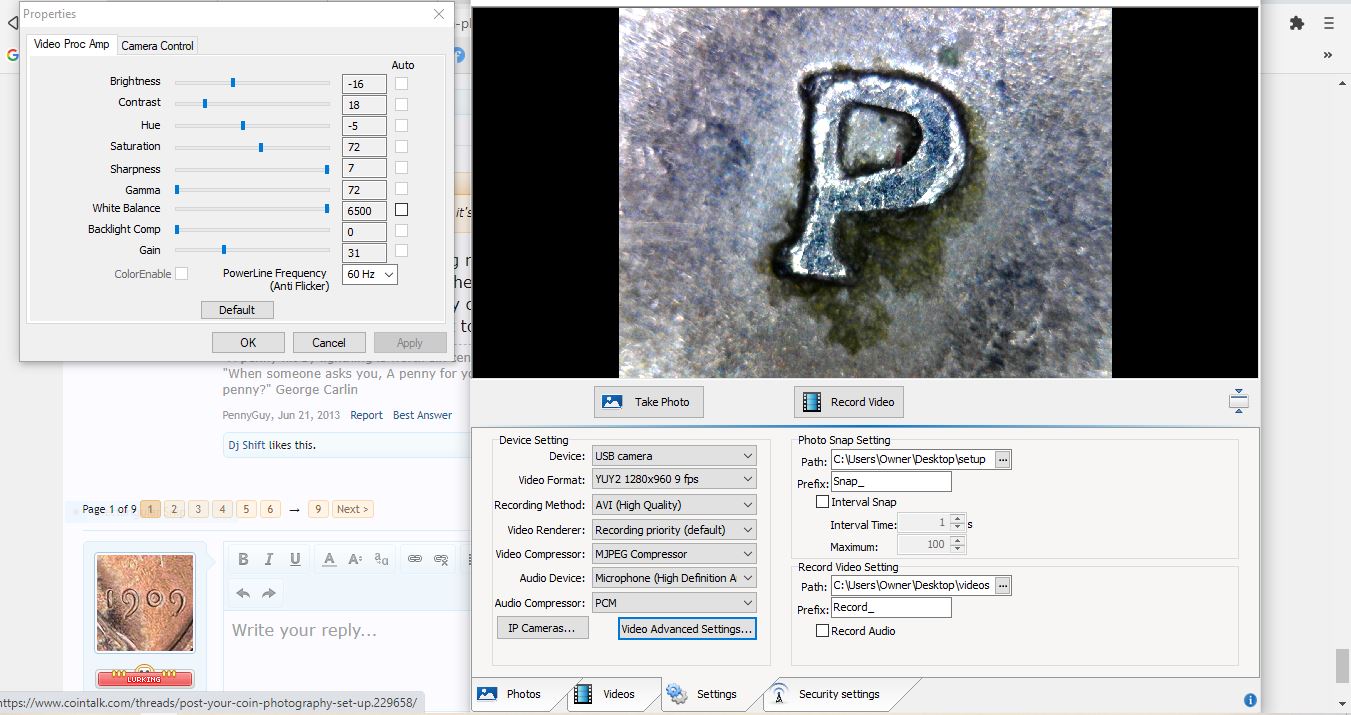Click the Default button in Properties
Viewport: 1351px width, 715px height.
click(x=237, y=310)
